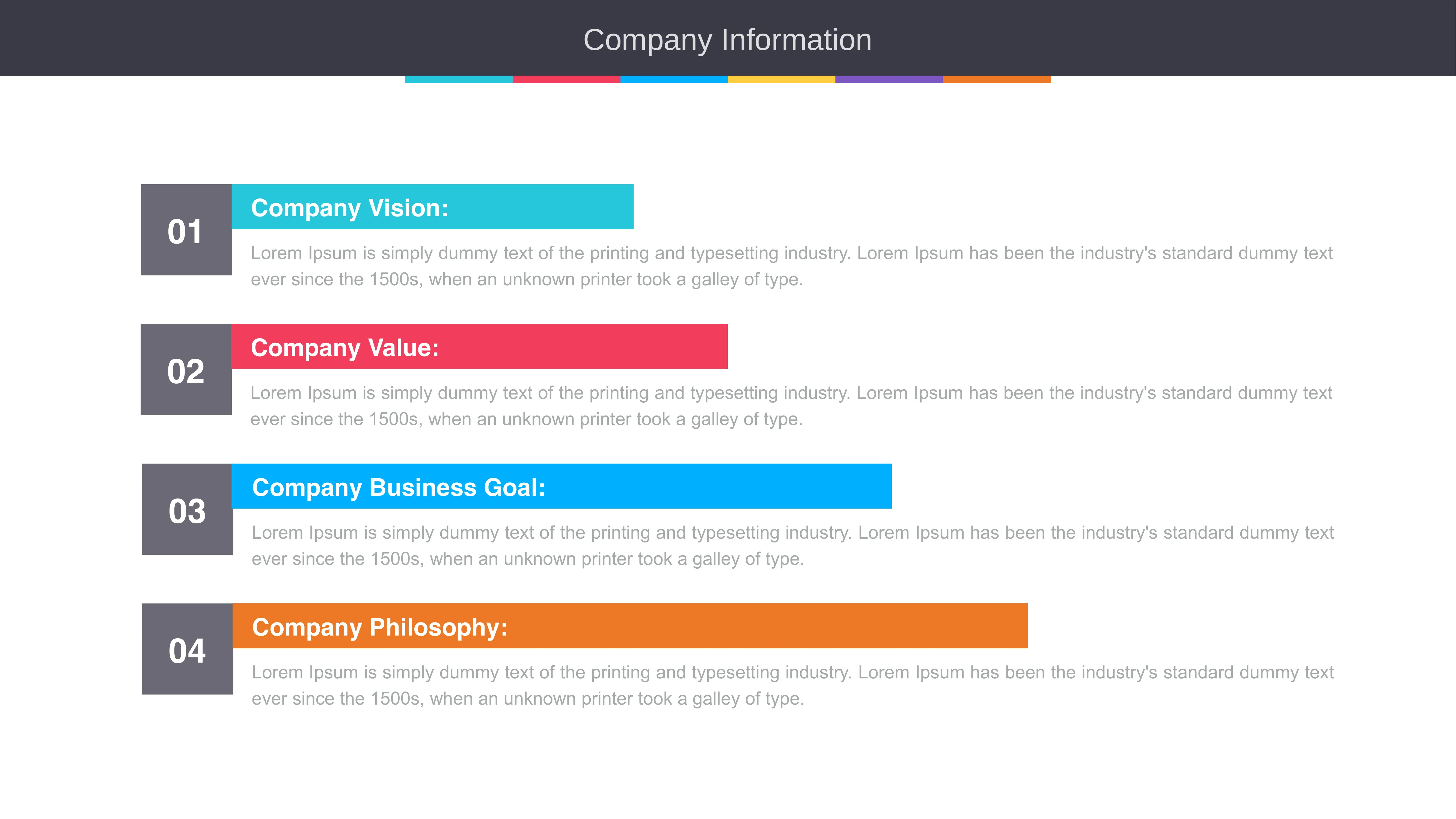This screenshot has height=819, width=1456.
Task: Click the Company Vision heading bar
Action: [x=432, y=207]
